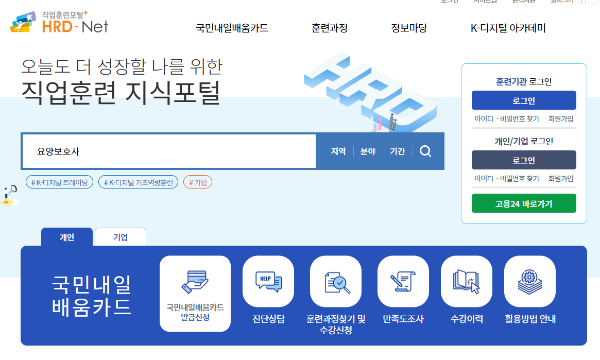Open 훈련과정찾기 및 수강신청 icon
600x360 pixels.
coord(336,282)
